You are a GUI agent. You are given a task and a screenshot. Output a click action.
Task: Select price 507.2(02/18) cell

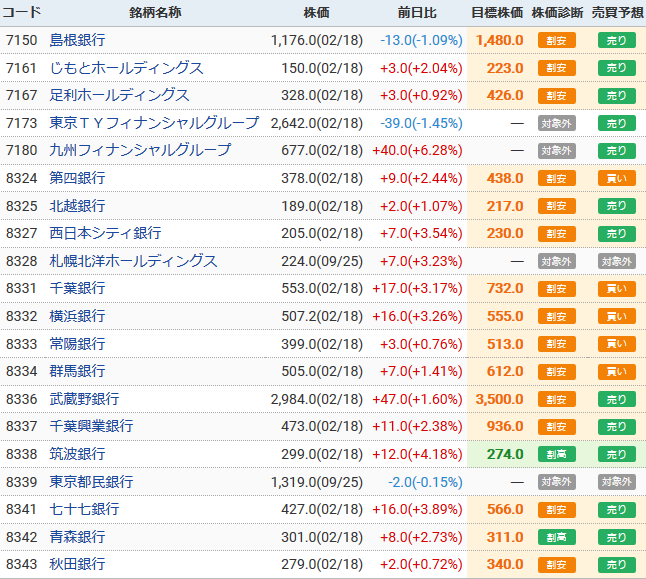pyautogui.click(x=322, y=316)
